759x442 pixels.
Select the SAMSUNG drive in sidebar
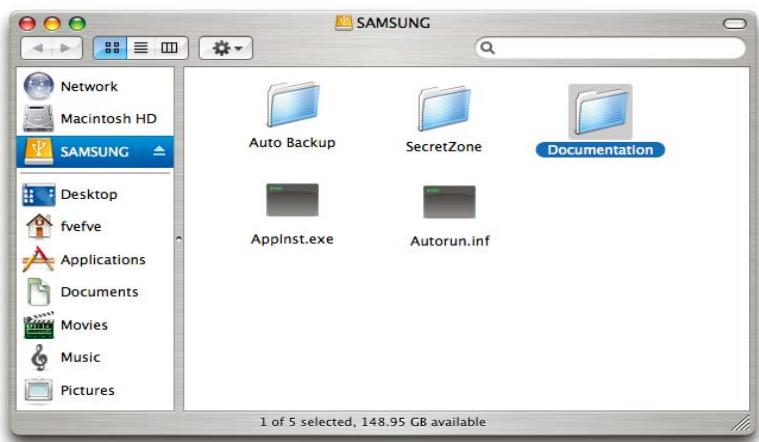click(x=95, y=152)
